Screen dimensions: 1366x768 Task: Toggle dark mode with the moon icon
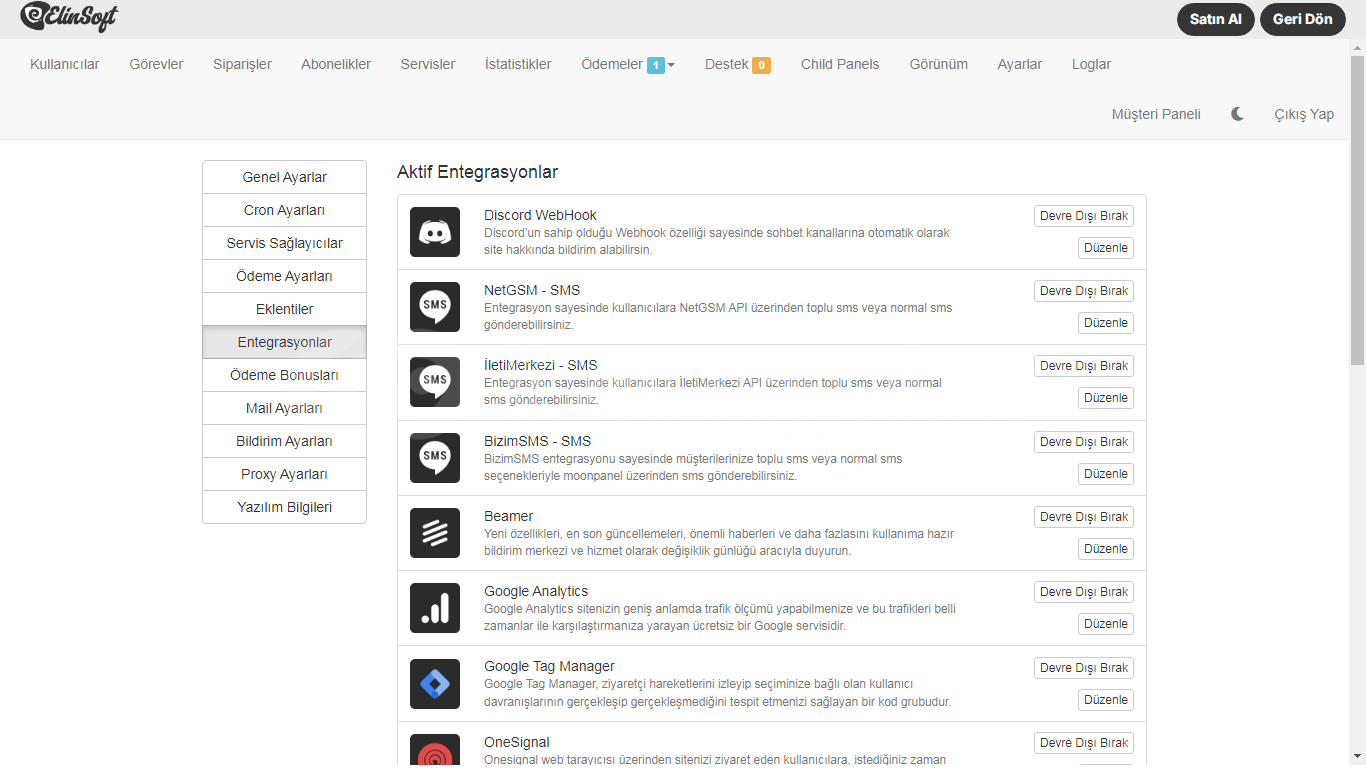pyautogui.click(x=1237, y=114)
